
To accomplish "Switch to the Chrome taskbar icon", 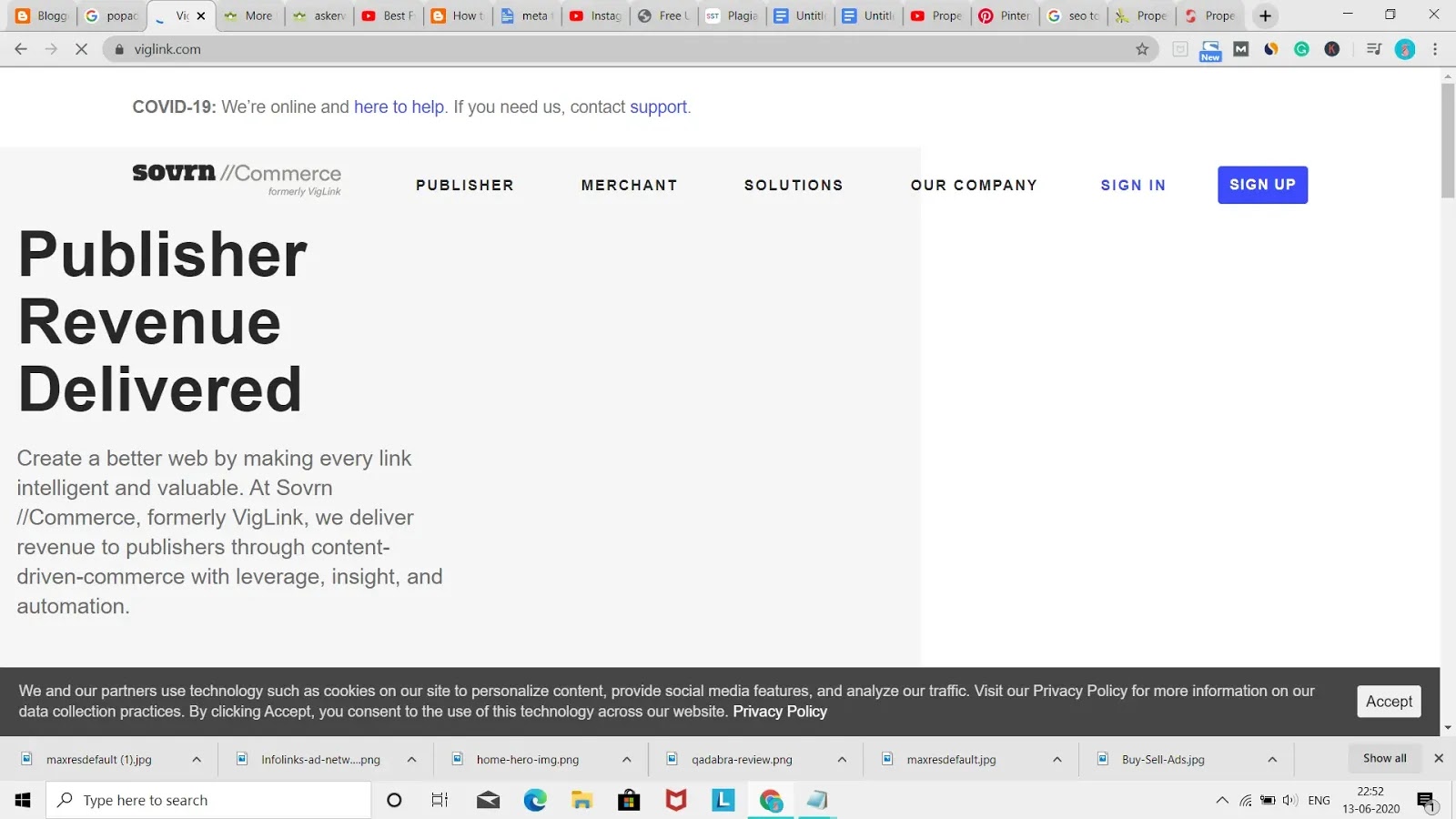I will [771, 800].
